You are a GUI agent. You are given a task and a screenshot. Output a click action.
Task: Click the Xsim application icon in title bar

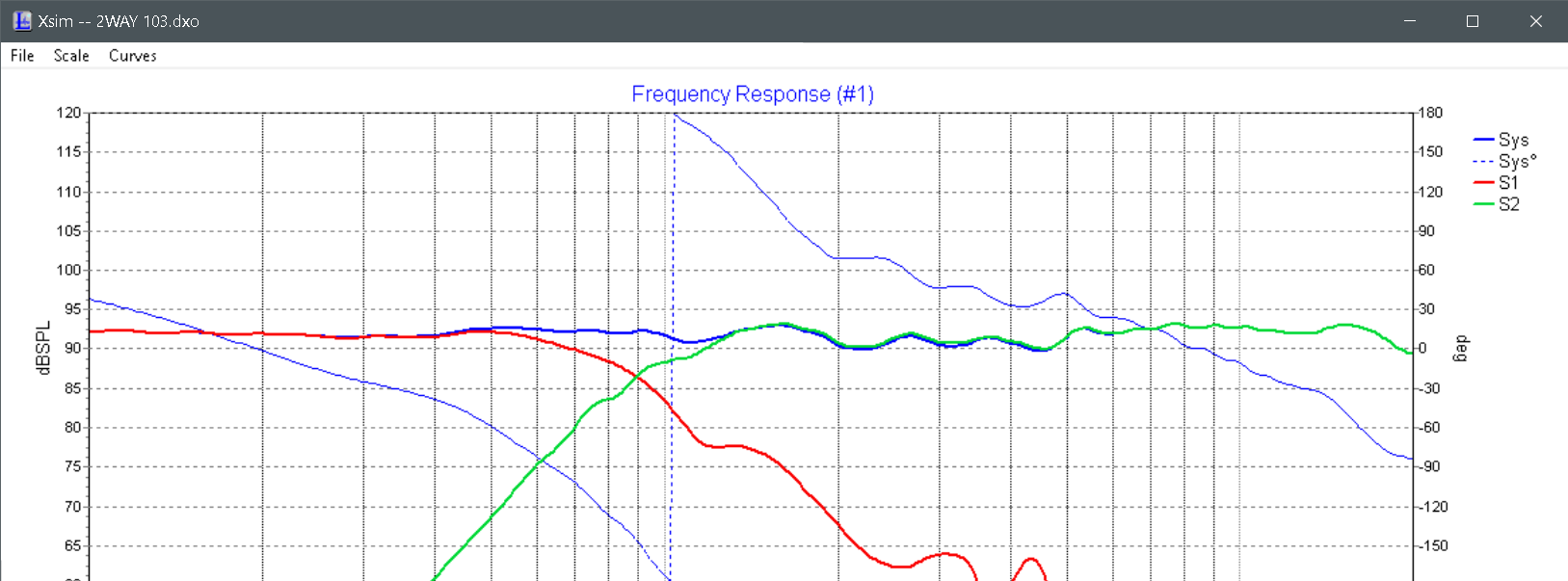click(x=21, y=21)
